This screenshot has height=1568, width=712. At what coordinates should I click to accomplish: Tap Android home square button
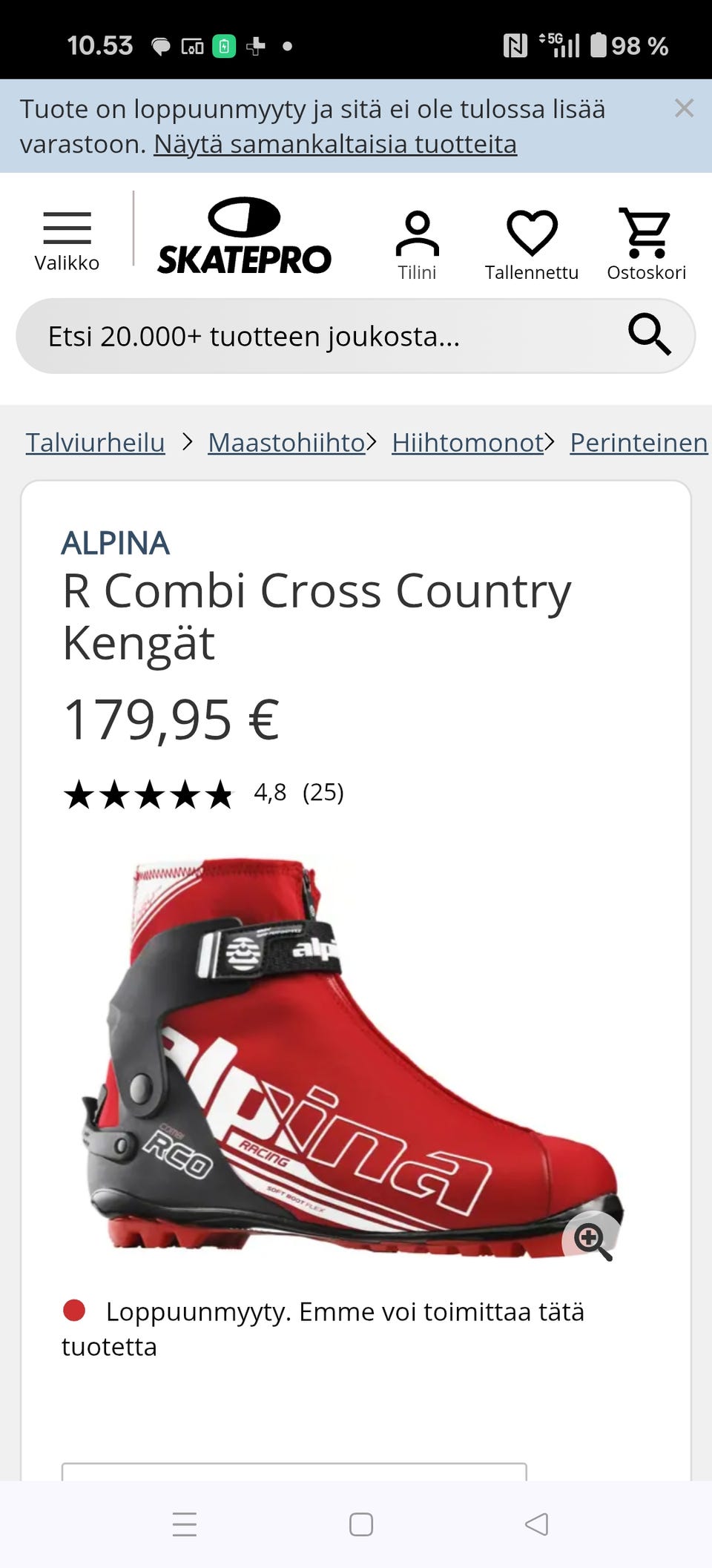pyautogui.click(x=361, y=1524)
